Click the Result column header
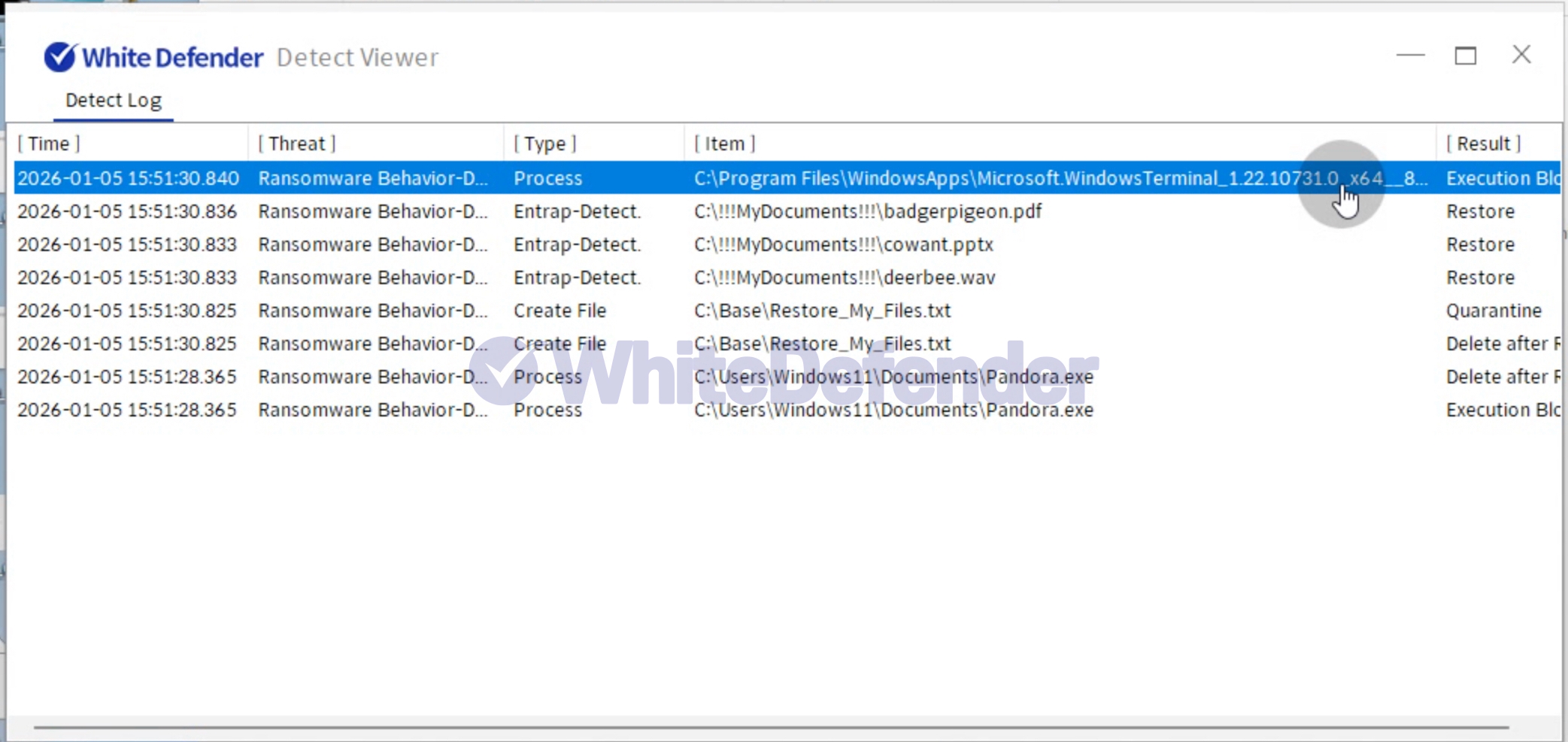The height and width of the screenshot is (742, 1568). pos(1483,144)
